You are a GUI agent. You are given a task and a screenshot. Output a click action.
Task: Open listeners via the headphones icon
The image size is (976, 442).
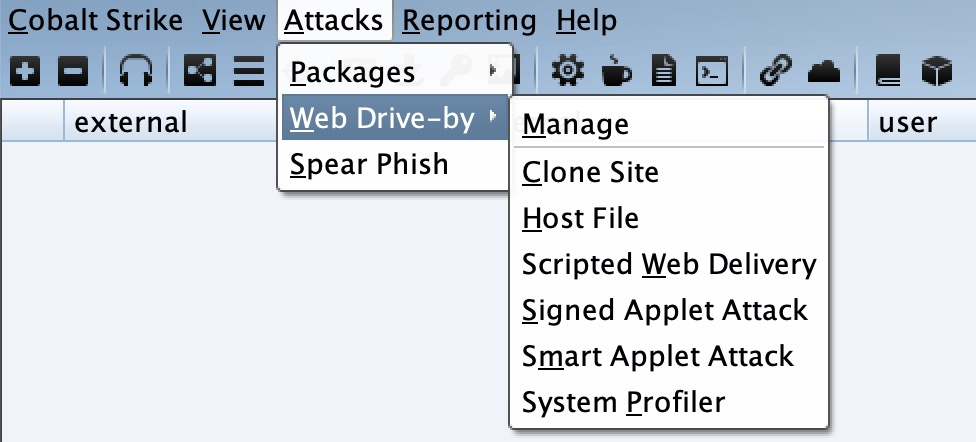tap(135, 70)
